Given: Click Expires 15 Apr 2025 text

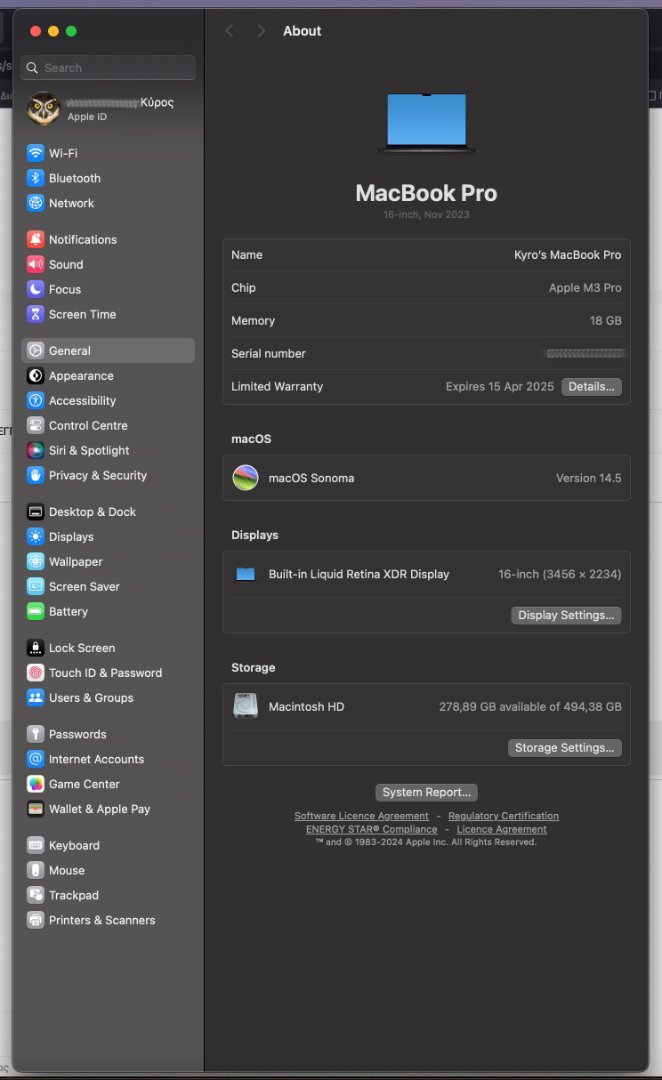Looking at the screenshot, I should [x=499, y=386].
